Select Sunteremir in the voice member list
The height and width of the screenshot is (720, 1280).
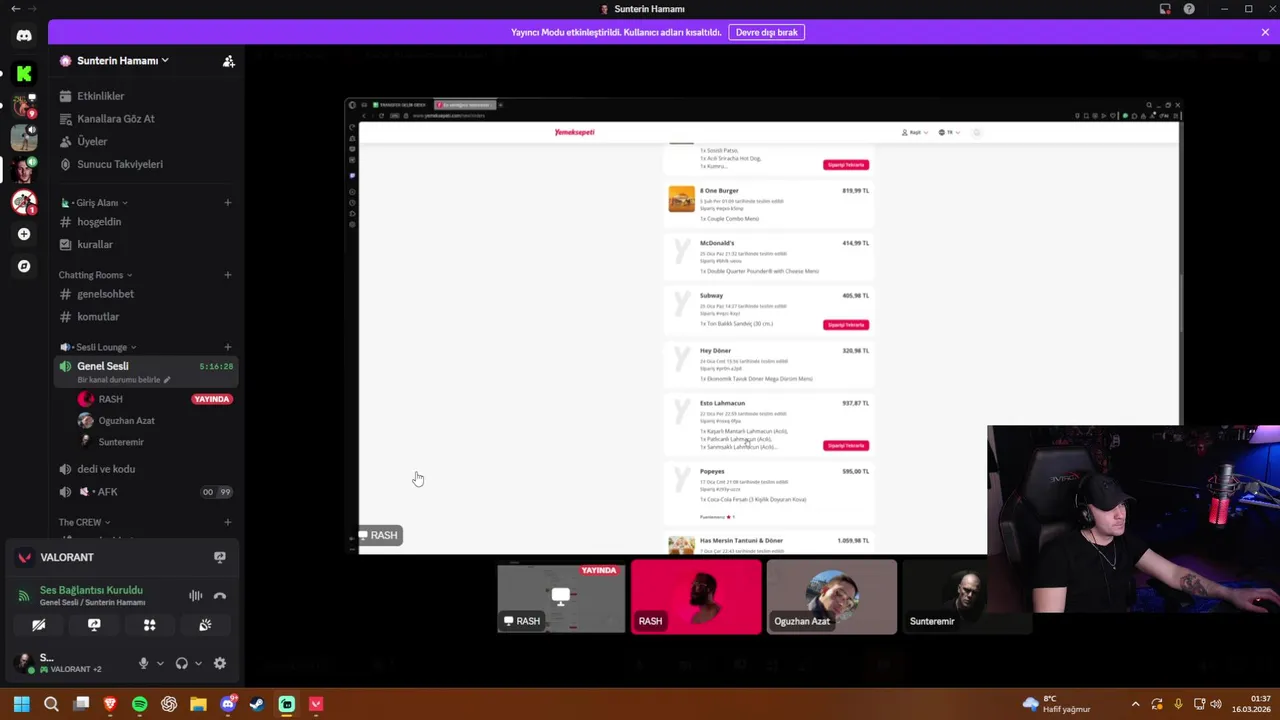click(x=154, y=442)
